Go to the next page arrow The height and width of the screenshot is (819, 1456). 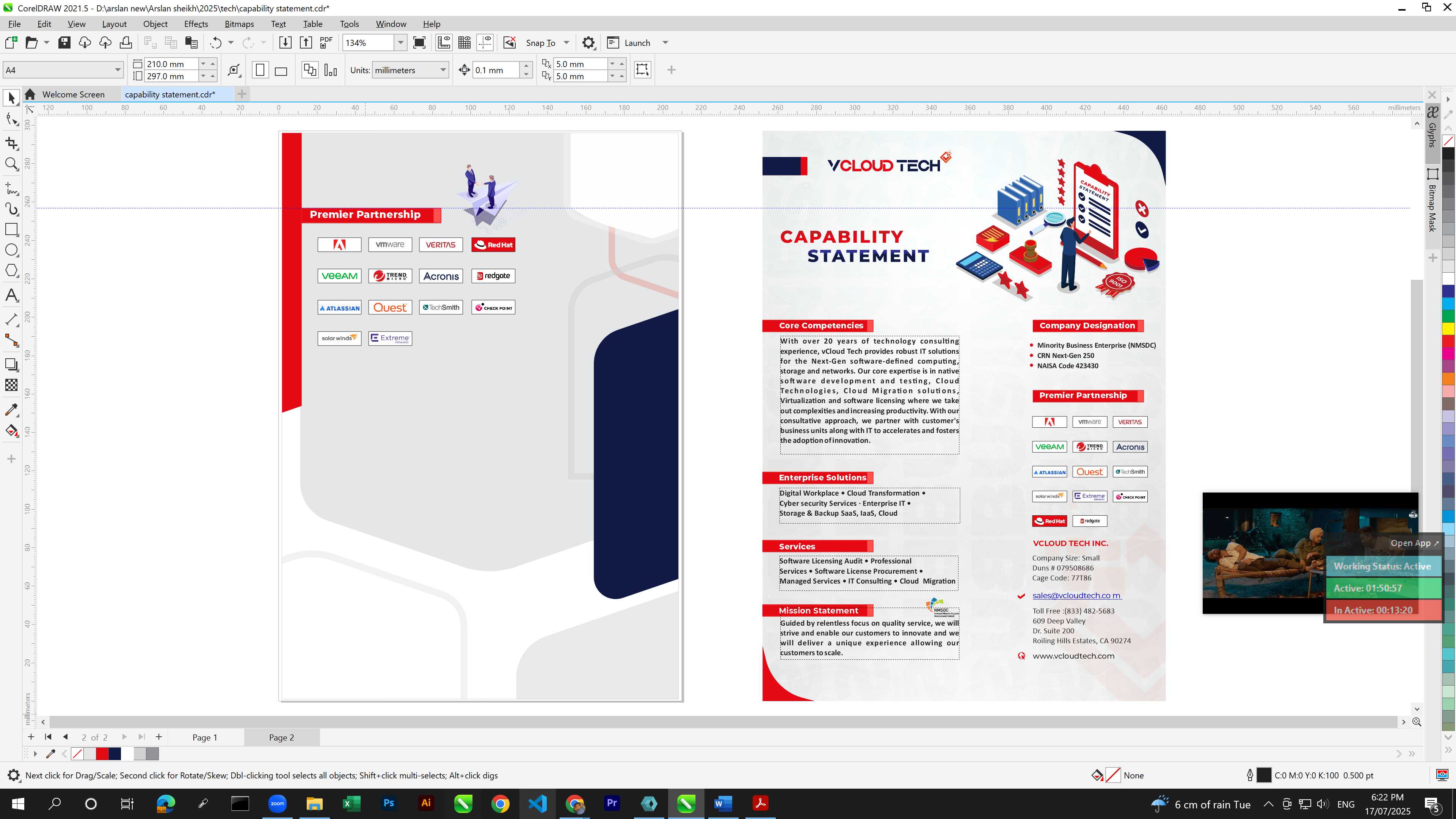point(124,736)
